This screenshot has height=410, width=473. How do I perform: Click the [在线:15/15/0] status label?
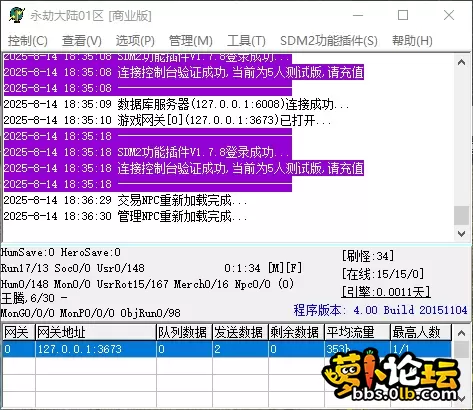(383, 274)
